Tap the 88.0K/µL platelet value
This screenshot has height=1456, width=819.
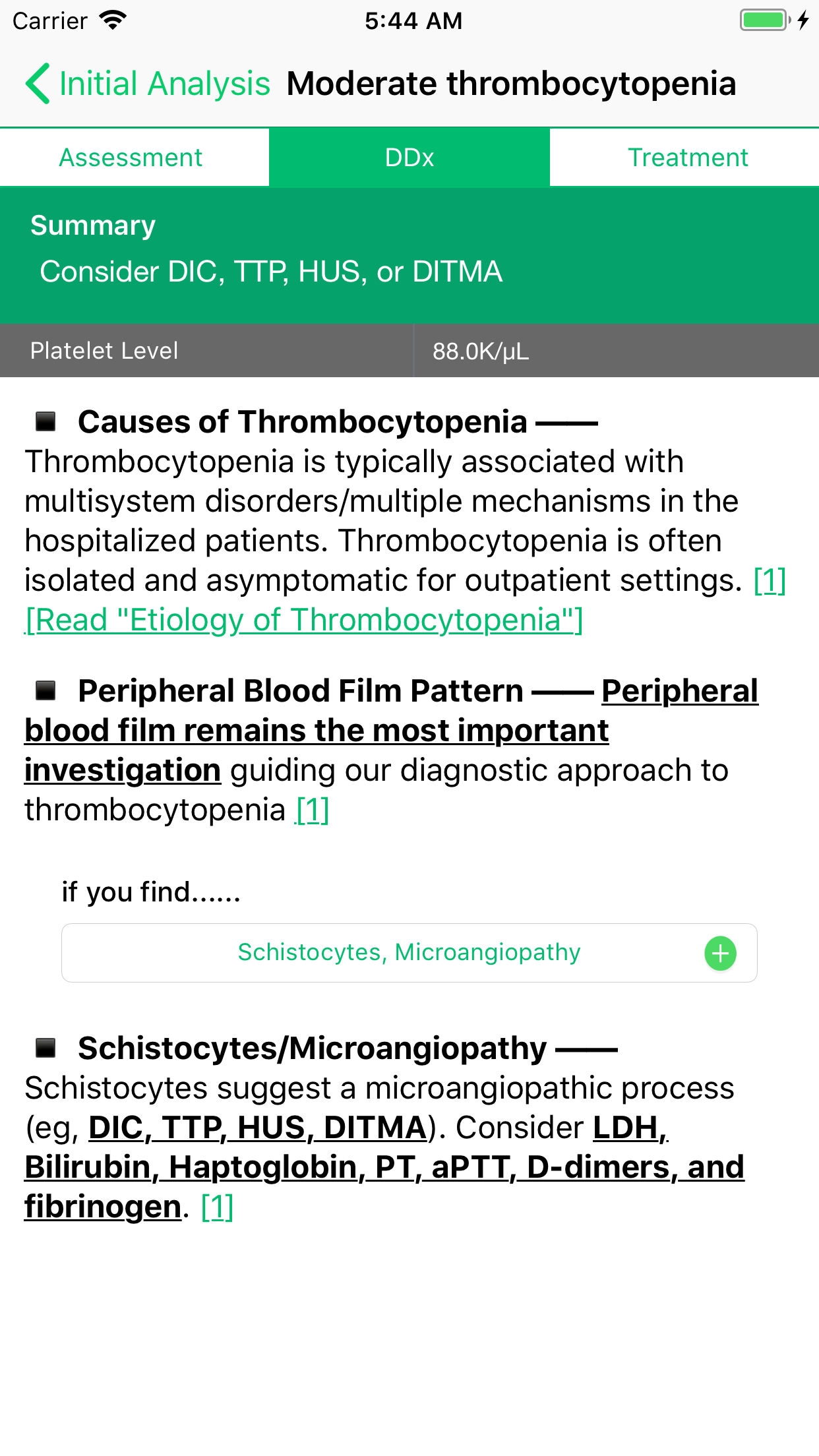[x=481, y=351]
